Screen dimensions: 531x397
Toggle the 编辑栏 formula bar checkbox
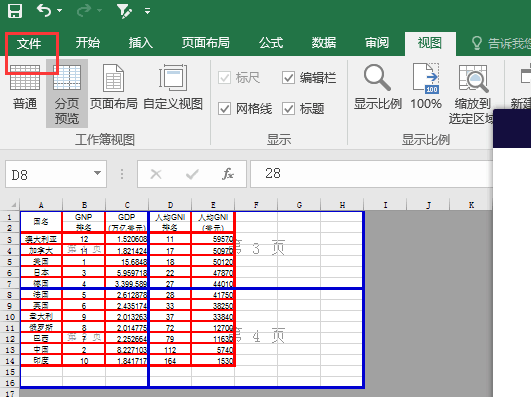tap(288, 78)
